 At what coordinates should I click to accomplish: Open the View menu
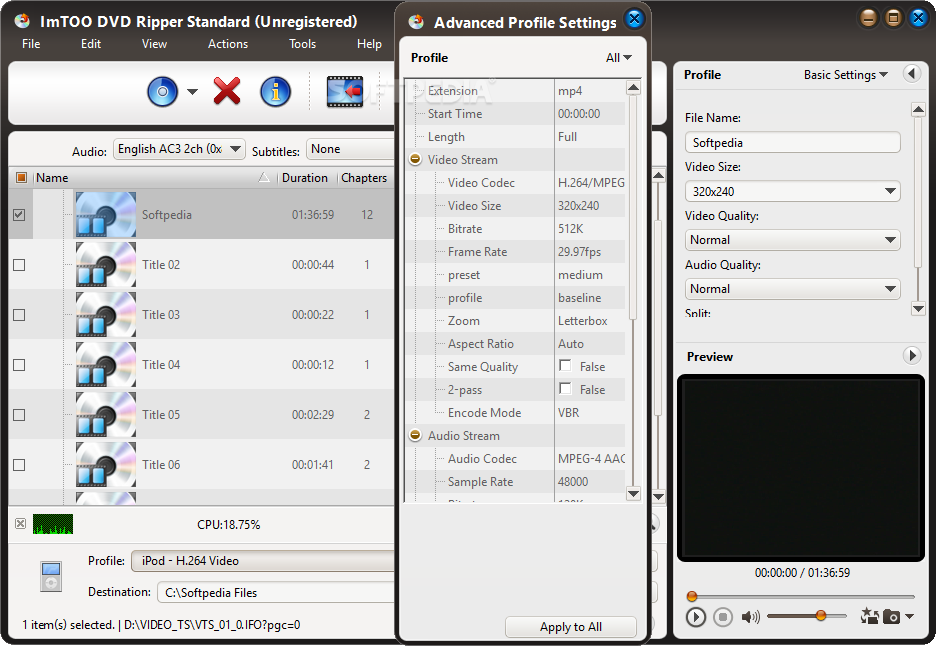point(154,44)
